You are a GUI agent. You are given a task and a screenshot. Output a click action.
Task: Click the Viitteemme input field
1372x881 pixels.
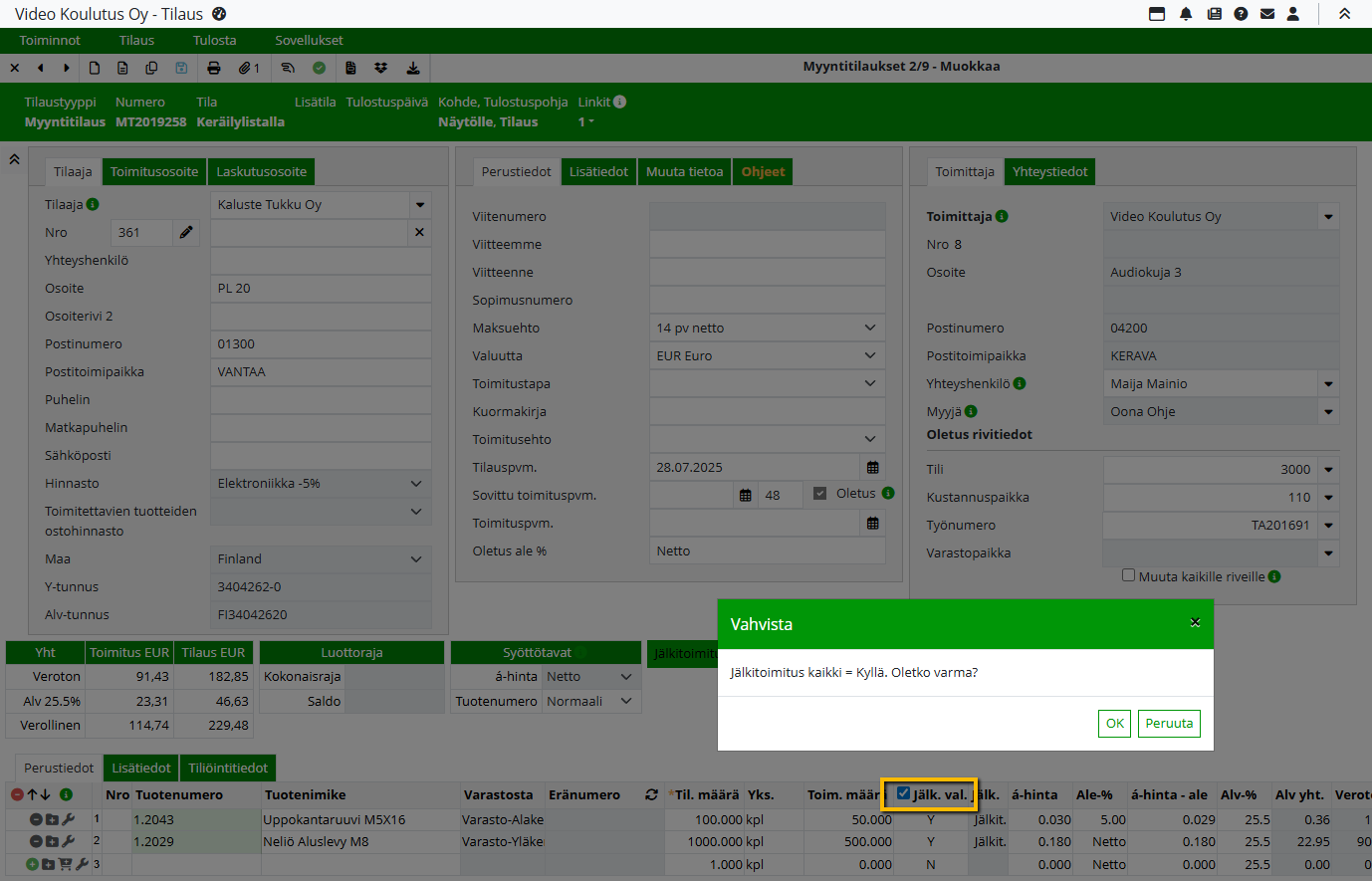(767, 245)
